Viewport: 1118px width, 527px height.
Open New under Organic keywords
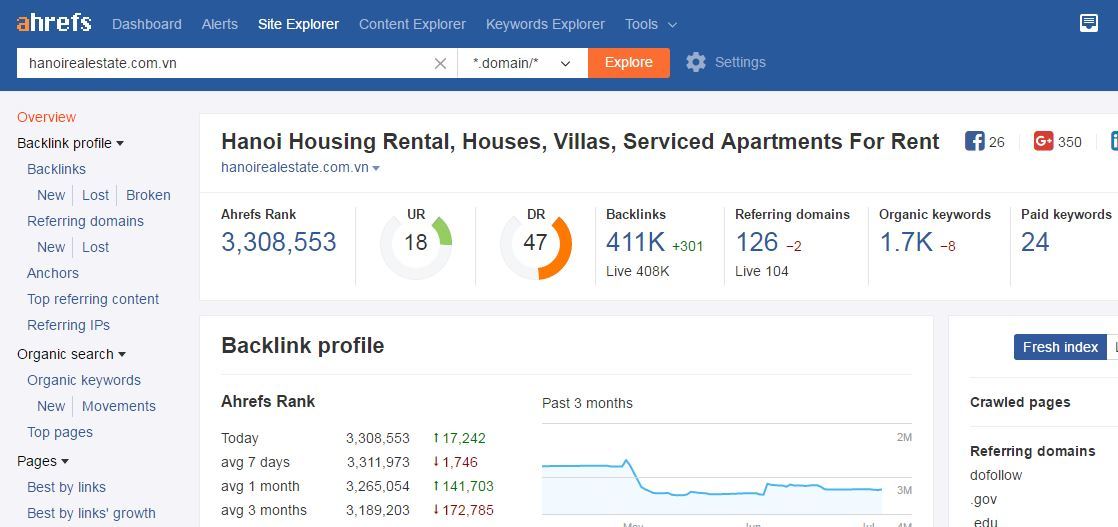[x=51, y=406]
